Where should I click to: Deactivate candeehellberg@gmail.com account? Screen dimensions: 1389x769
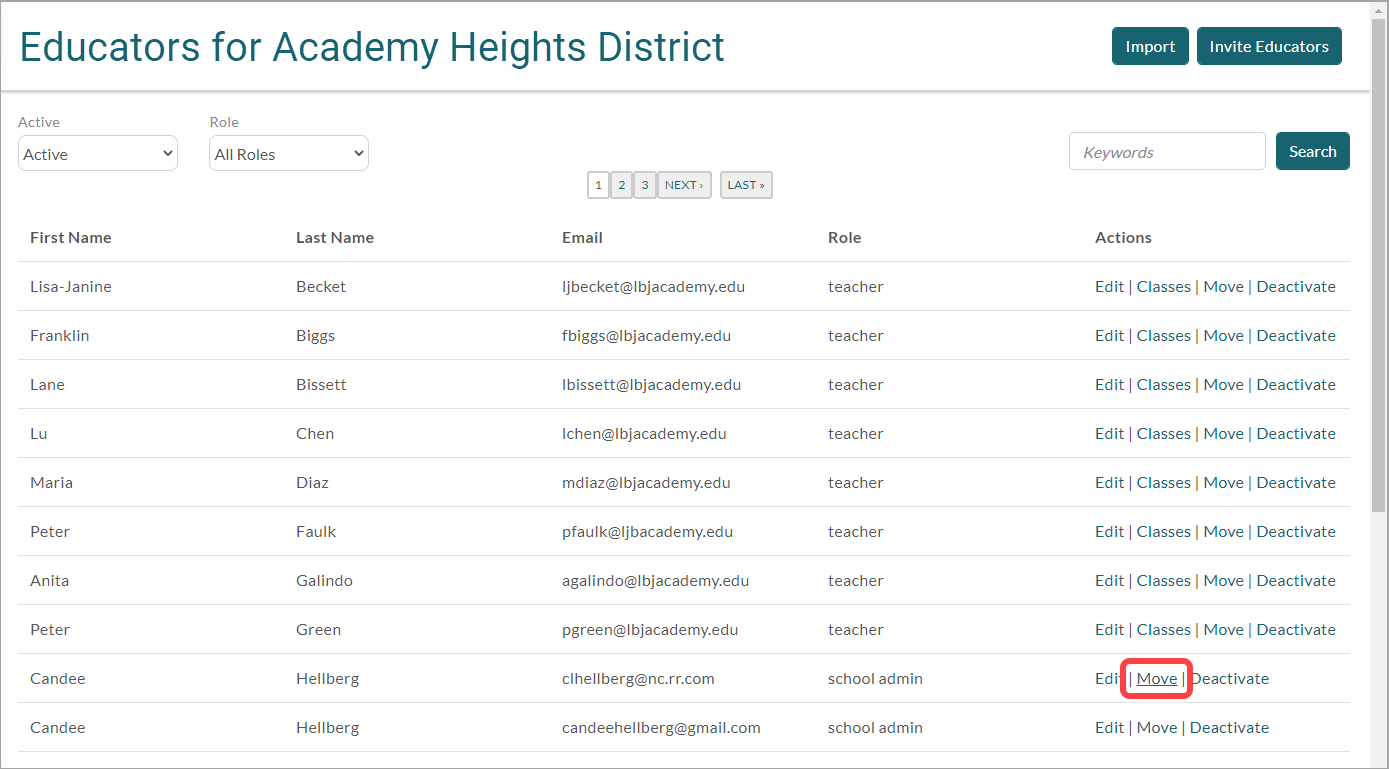(1229, 728)
